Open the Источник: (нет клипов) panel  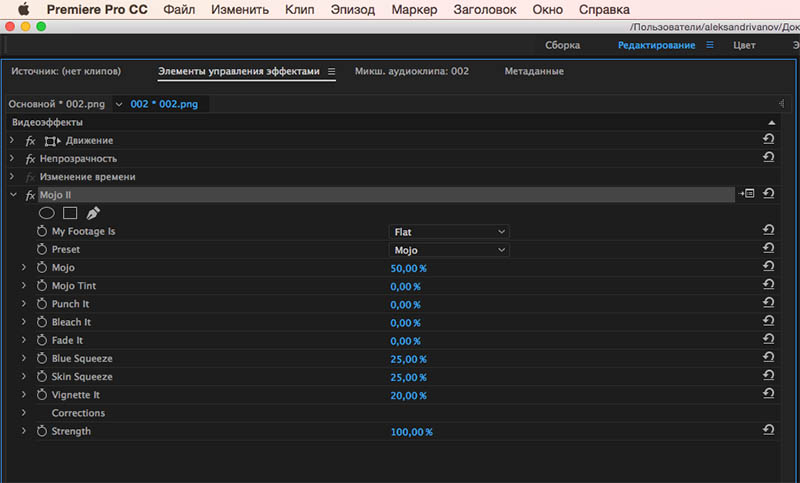point(66,71)
